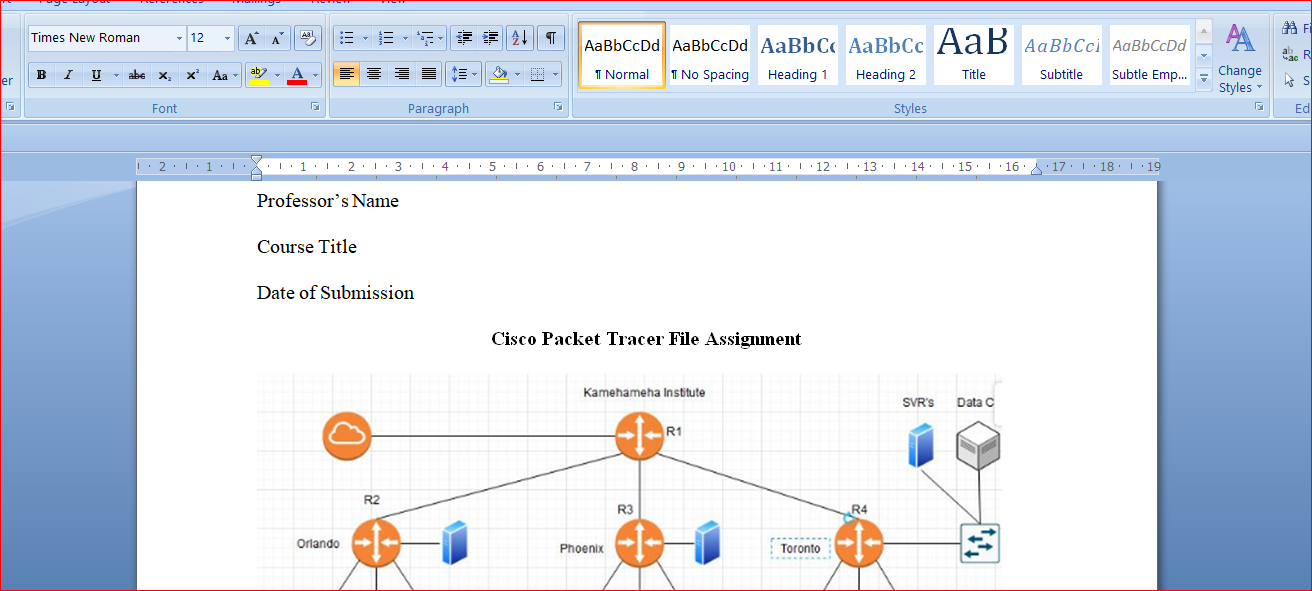Apply the Normal style
The width and height of the screenshot is (1312, 591).
622,55
